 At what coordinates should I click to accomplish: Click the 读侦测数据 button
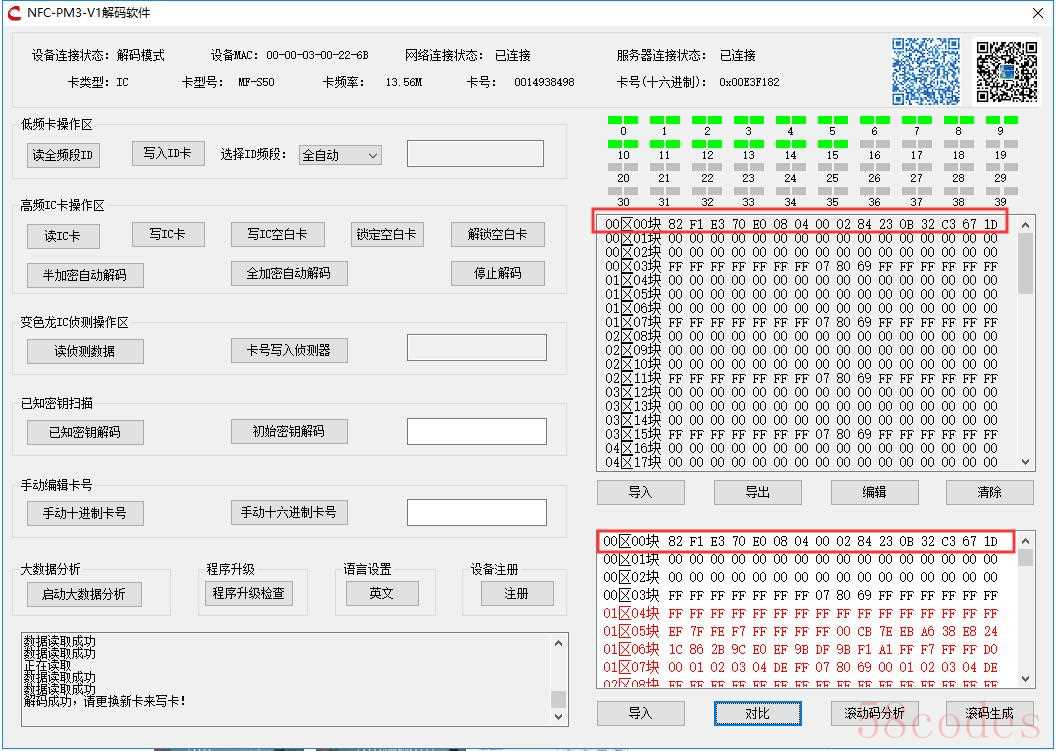(x=85, y=351)
